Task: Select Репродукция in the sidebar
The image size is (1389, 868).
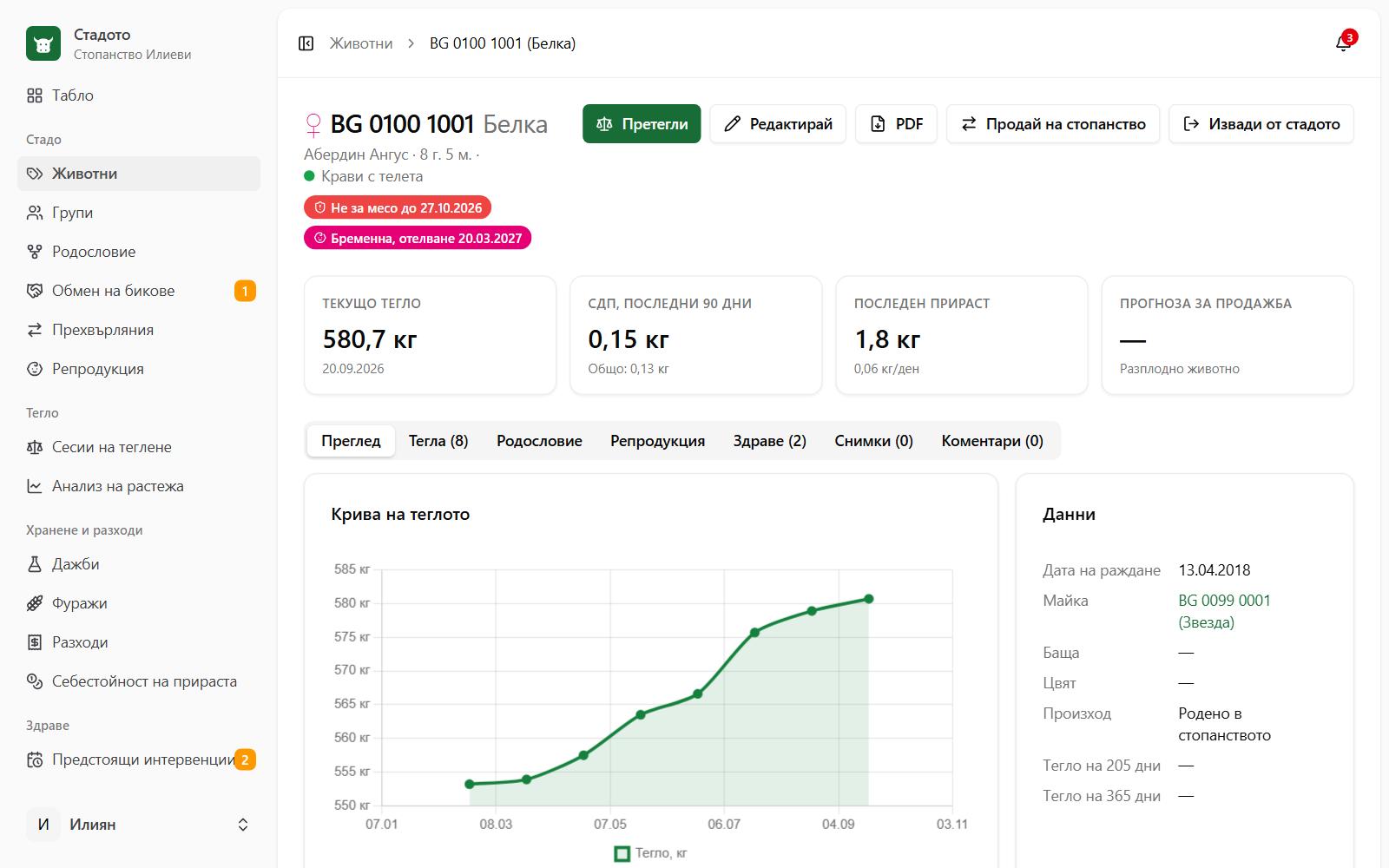Action: (x=139, y=369)
